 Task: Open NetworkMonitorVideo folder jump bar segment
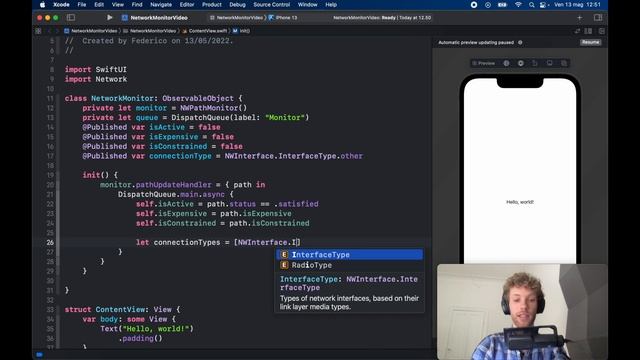150,31
